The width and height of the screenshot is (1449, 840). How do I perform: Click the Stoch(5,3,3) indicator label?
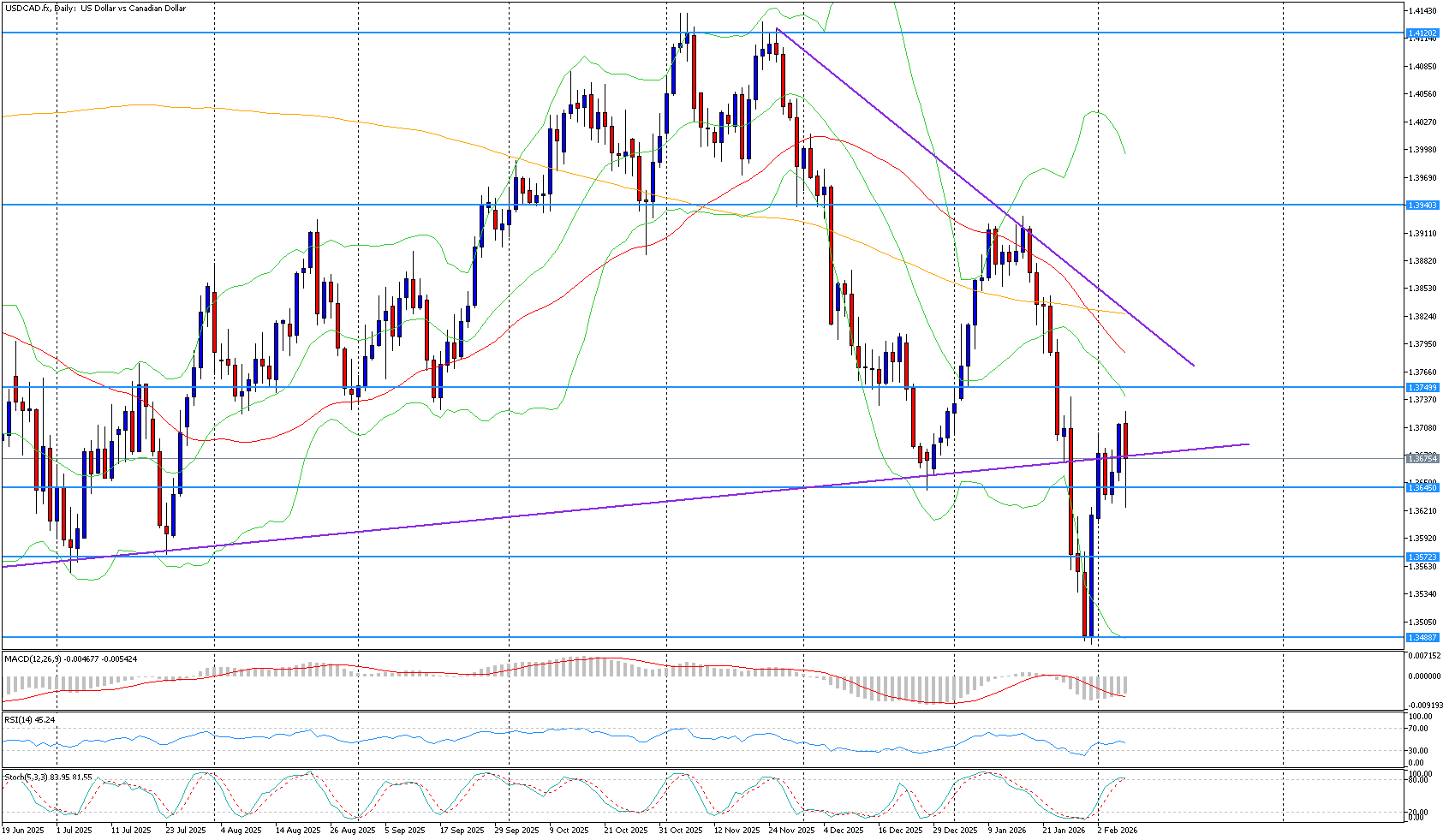coord(48,777)
